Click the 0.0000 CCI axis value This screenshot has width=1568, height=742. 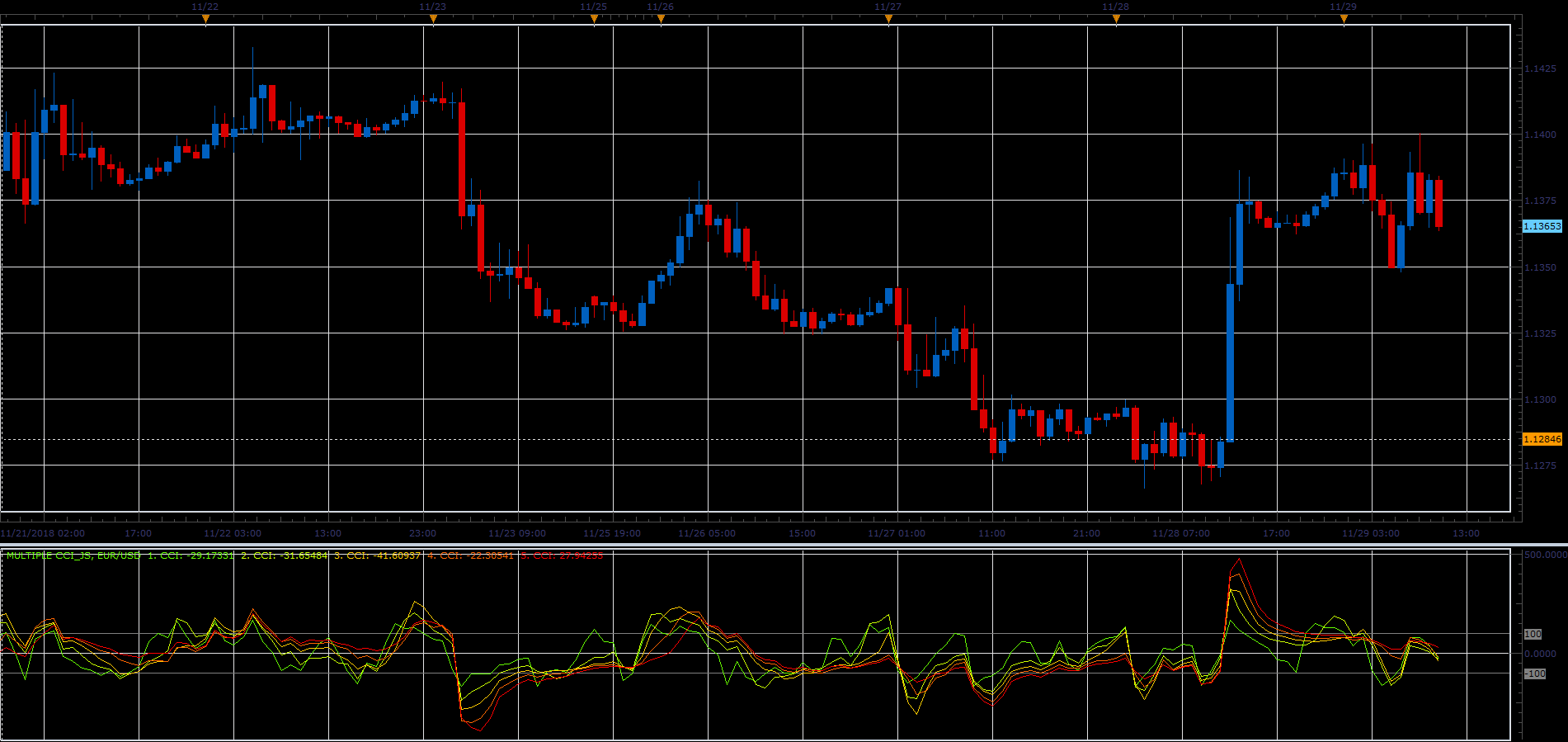pyautogui.click(x=1540, y=654)
